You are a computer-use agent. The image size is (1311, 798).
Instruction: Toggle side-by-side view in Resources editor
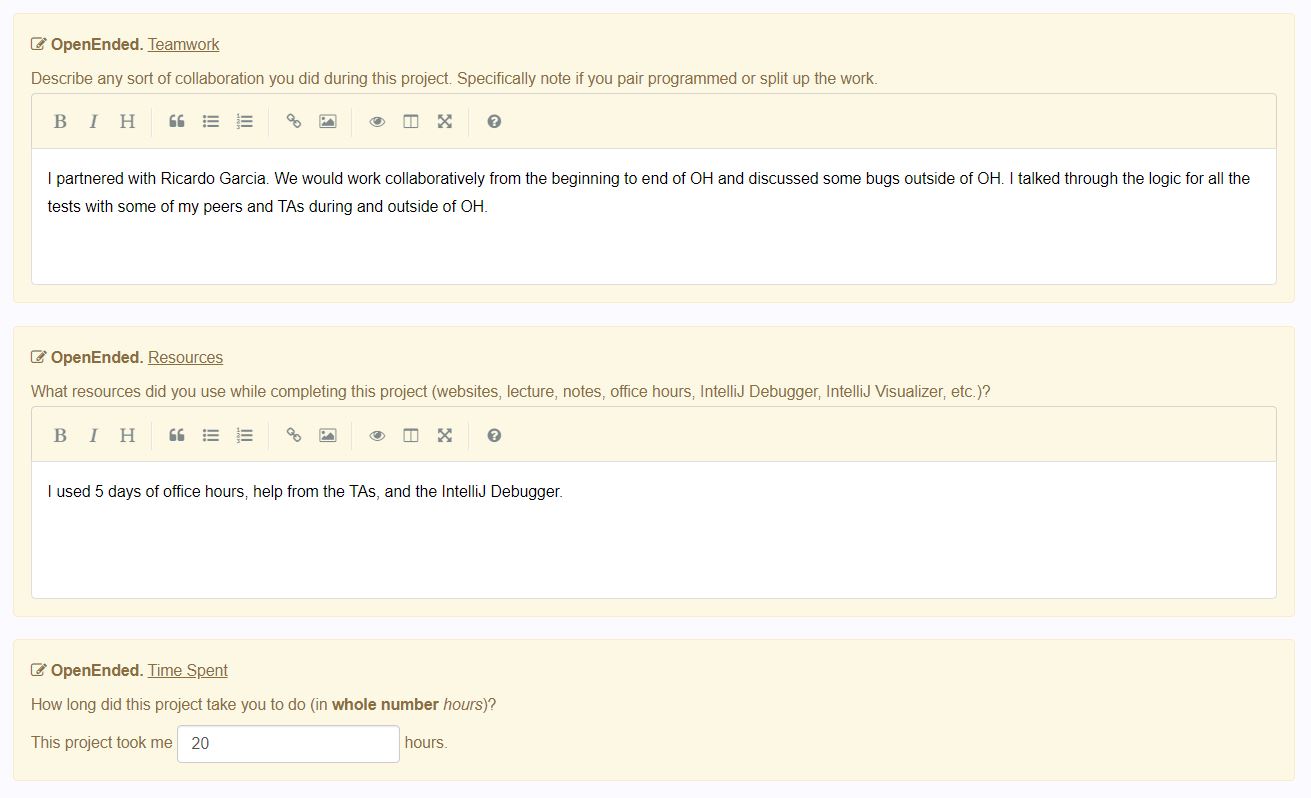411,435
